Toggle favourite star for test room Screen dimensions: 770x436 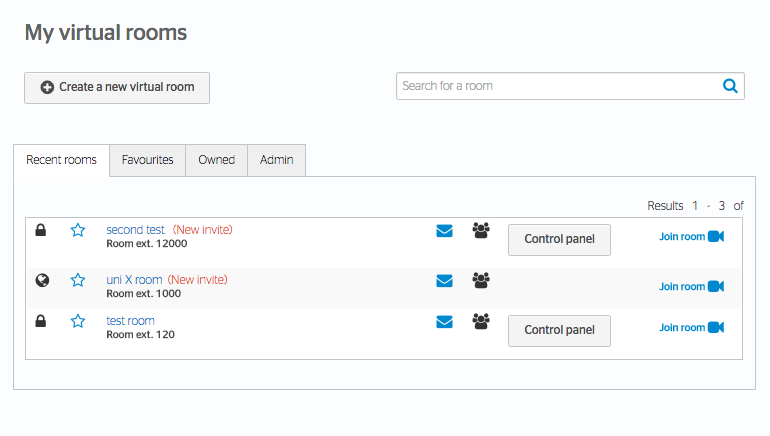tap(78, 321)
